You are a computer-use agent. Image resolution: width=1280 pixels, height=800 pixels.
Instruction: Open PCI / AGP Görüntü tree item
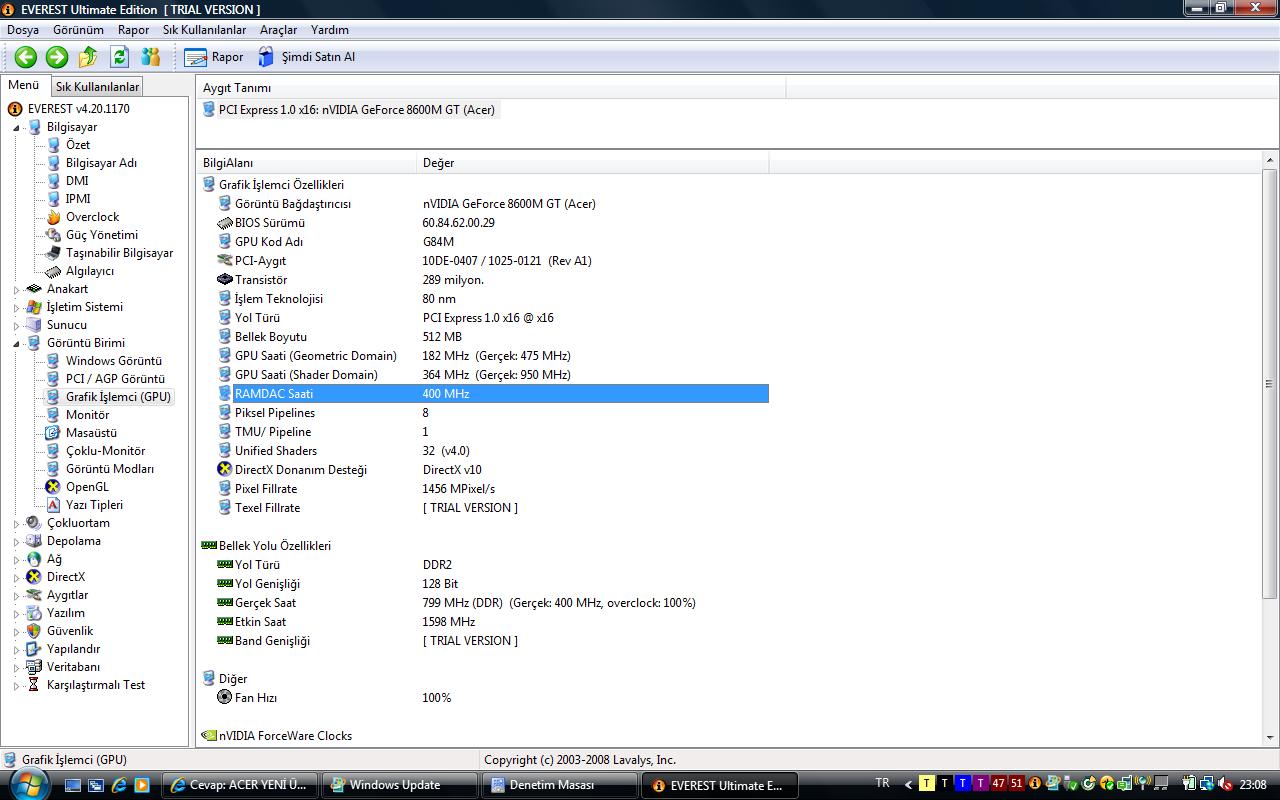(x=115, y=379)
